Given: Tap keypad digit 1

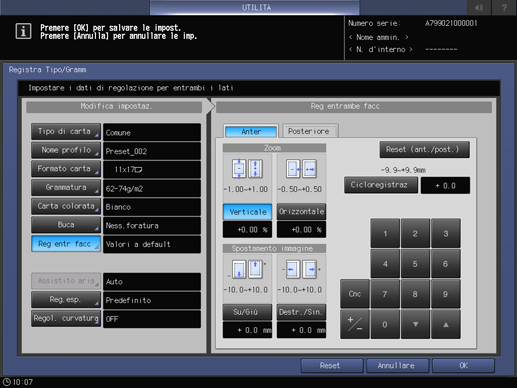Looking at the screenshot, I should 385,233.
